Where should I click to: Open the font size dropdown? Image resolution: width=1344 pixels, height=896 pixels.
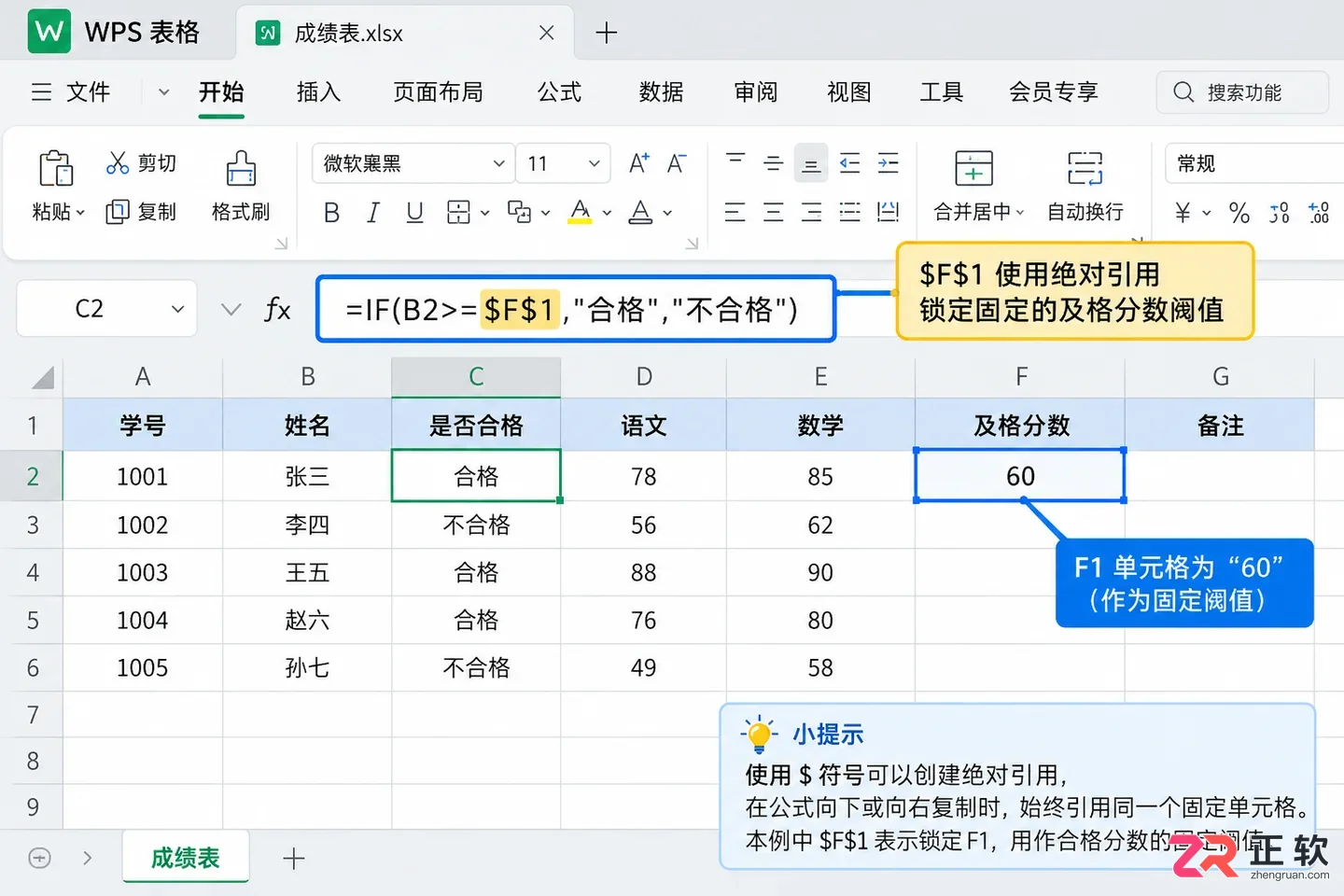click(x=564, y=163)
